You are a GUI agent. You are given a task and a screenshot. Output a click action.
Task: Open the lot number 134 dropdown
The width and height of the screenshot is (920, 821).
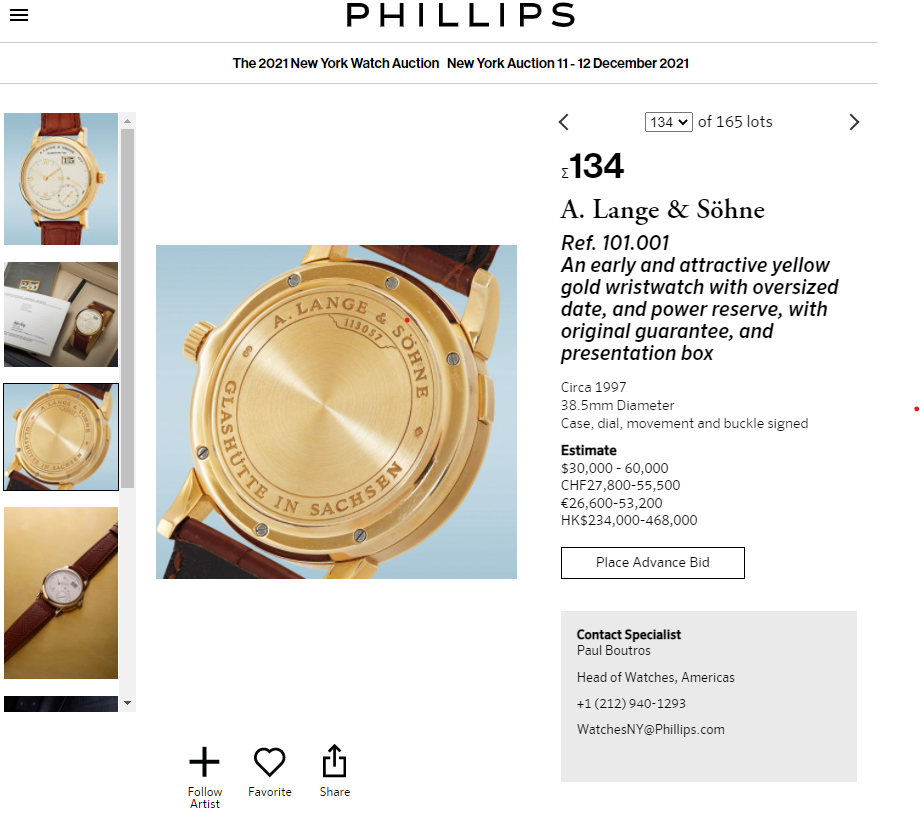click(669, 122)
